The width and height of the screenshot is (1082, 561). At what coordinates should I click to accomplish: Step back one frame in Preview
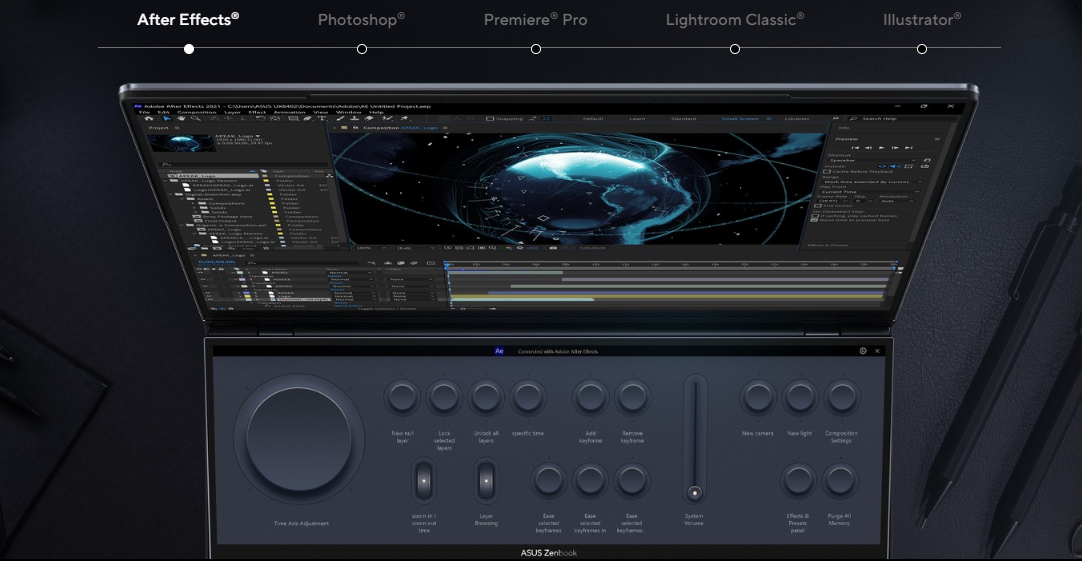(x=868, y=148)
